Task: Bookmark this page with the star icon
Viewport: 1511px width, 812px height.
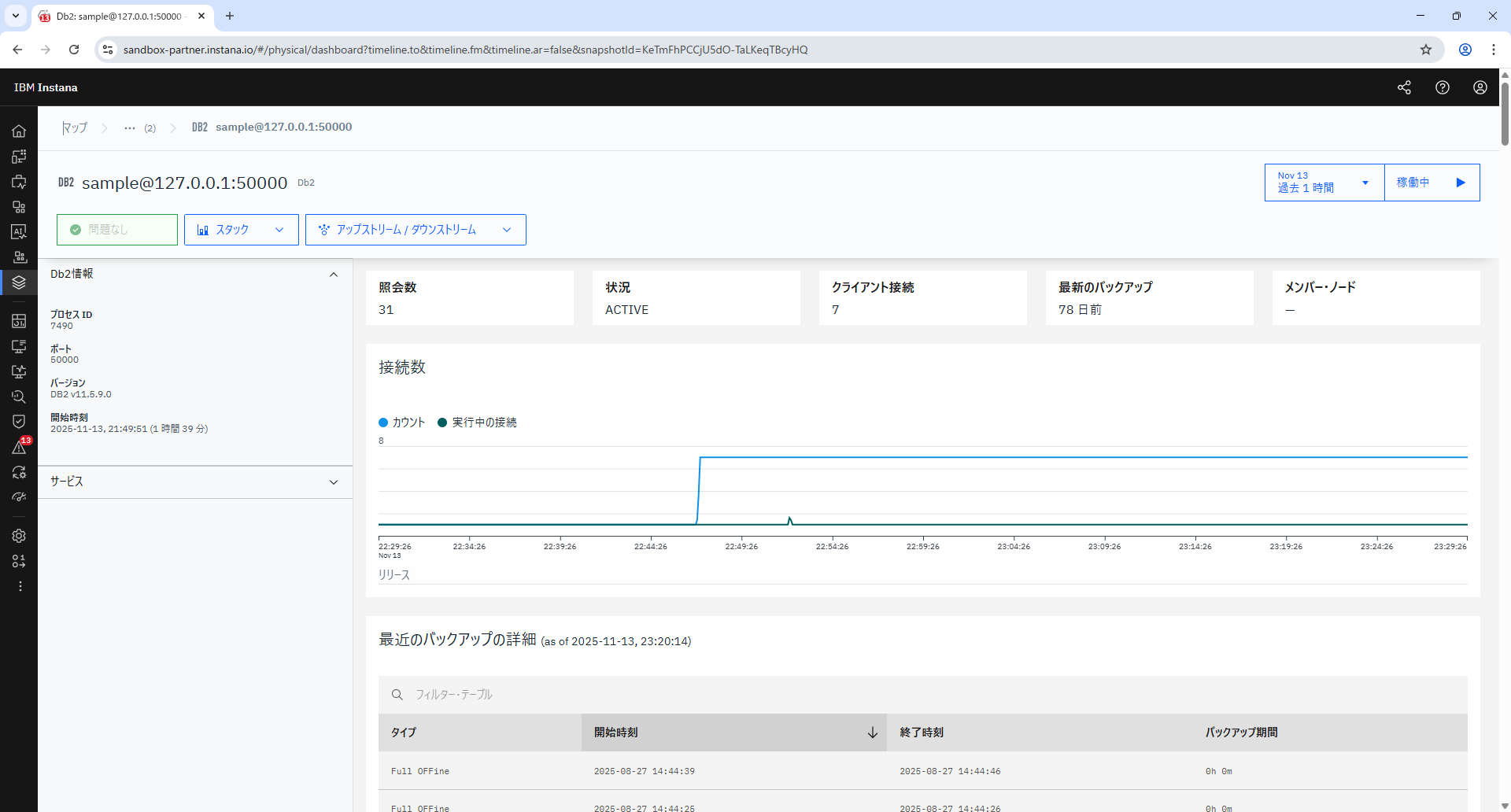Action: (x=1426, y=50)
